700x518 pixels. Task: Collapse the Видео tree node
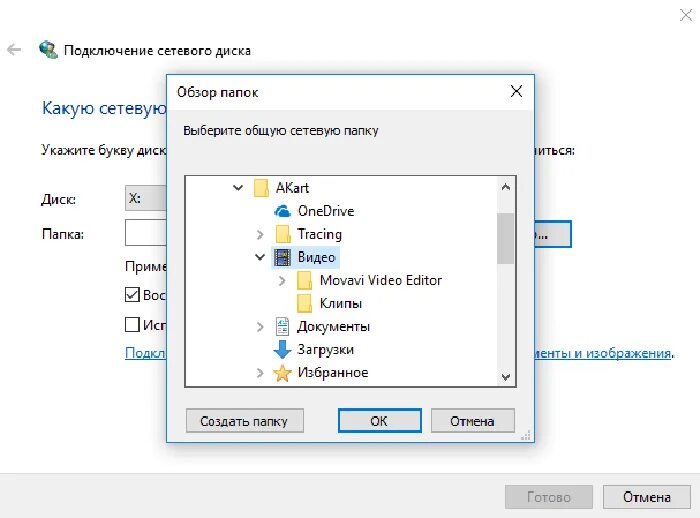coord(260,257)
